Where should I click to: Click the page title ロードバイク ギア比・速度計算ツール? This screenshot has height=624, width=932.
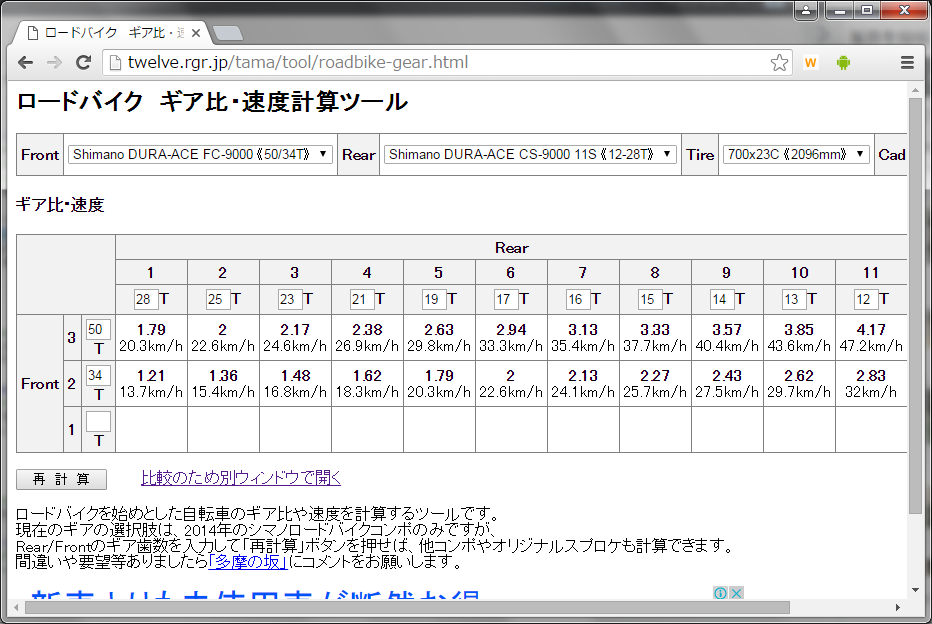click(x=212, y=102)
